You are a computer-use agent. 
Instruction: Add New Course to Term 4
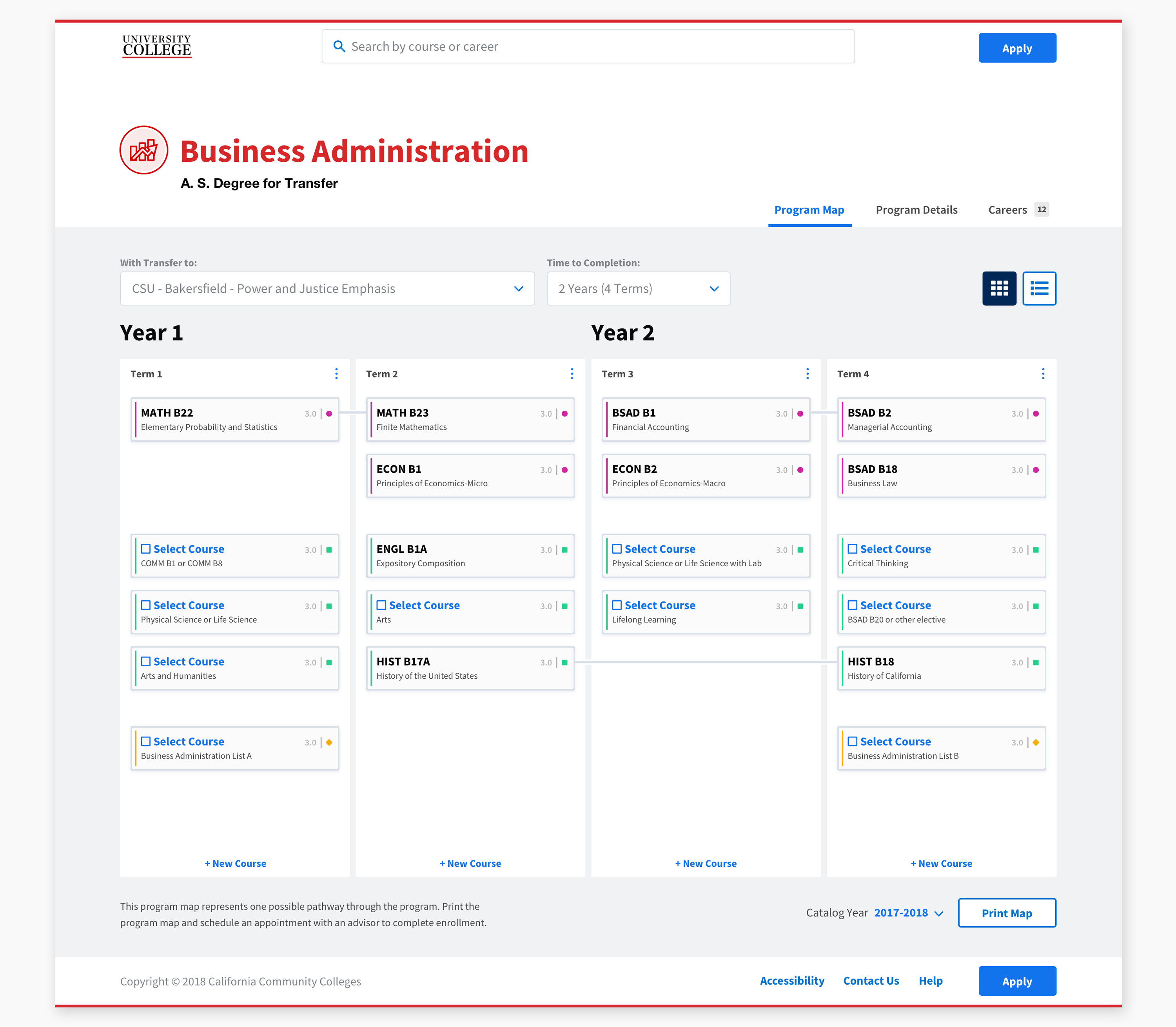[942, 864]
